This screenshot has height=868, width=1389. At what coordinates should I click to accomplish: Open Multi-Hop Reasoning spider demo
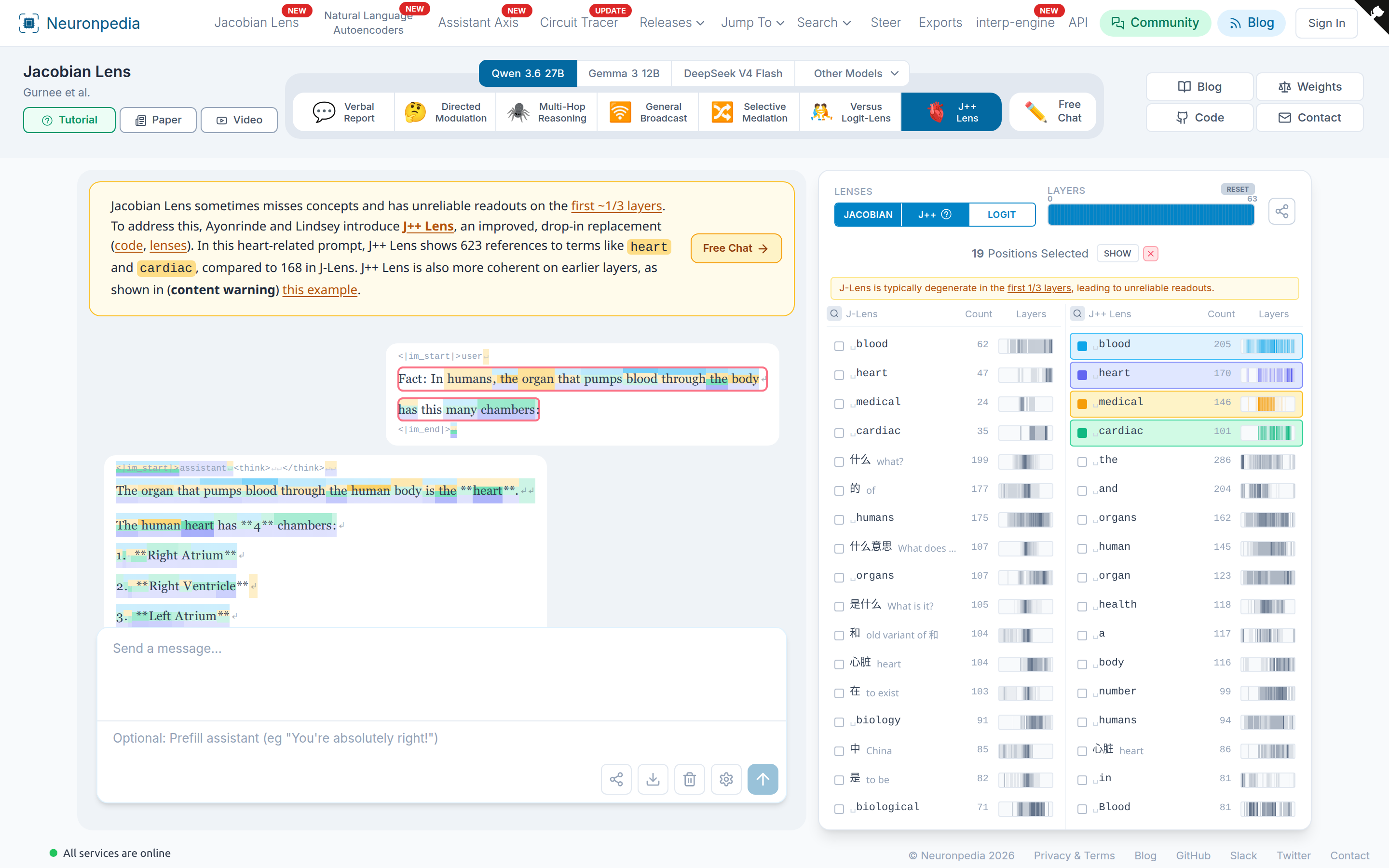pos(547,112)
